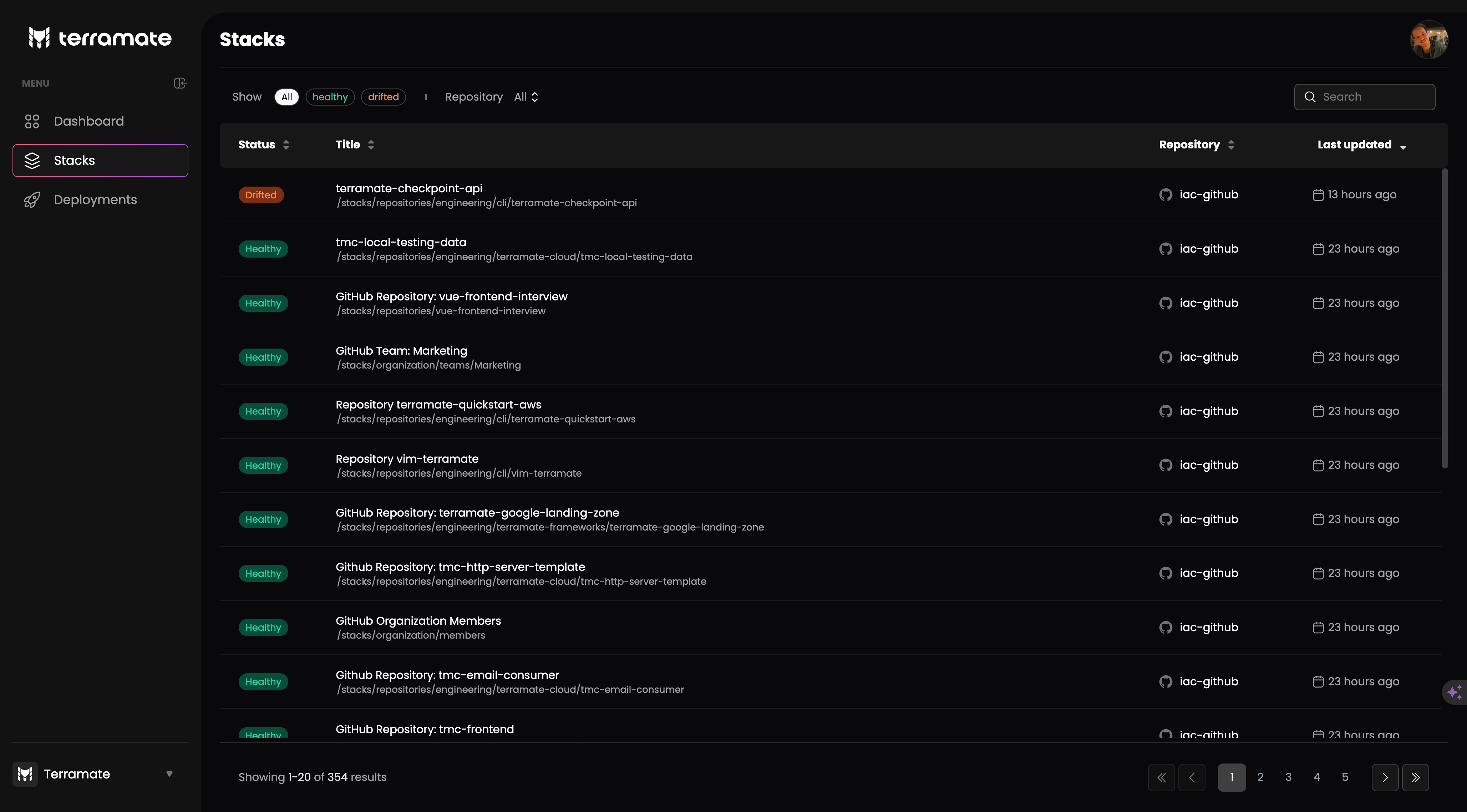Click the calendar icon in tmc-local-testing-data row
Screen dimensions: 1467x812
click(1318, 249)
